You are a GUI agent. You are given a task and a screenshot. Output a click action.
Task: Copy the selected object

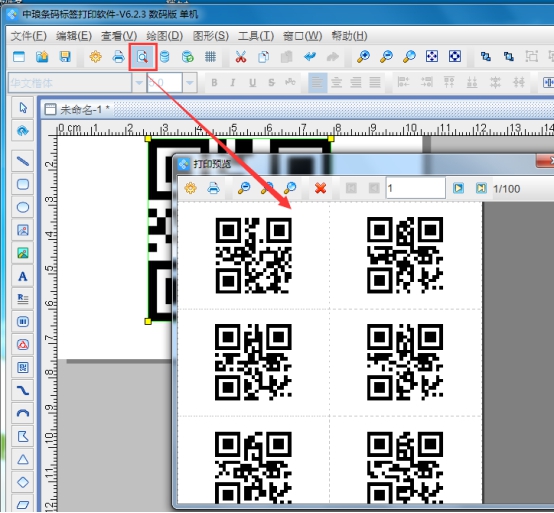[264, 57]
